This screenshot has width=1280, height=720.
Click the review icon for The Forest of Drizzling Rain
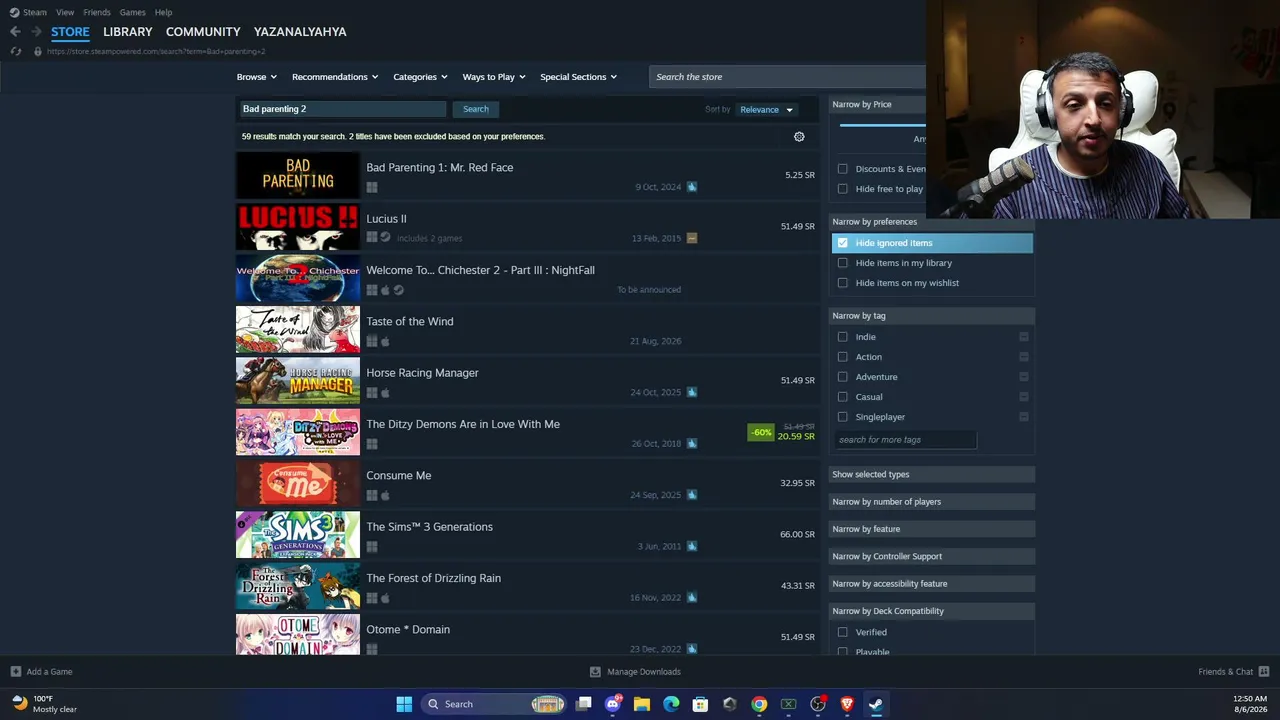click(692, 598)
